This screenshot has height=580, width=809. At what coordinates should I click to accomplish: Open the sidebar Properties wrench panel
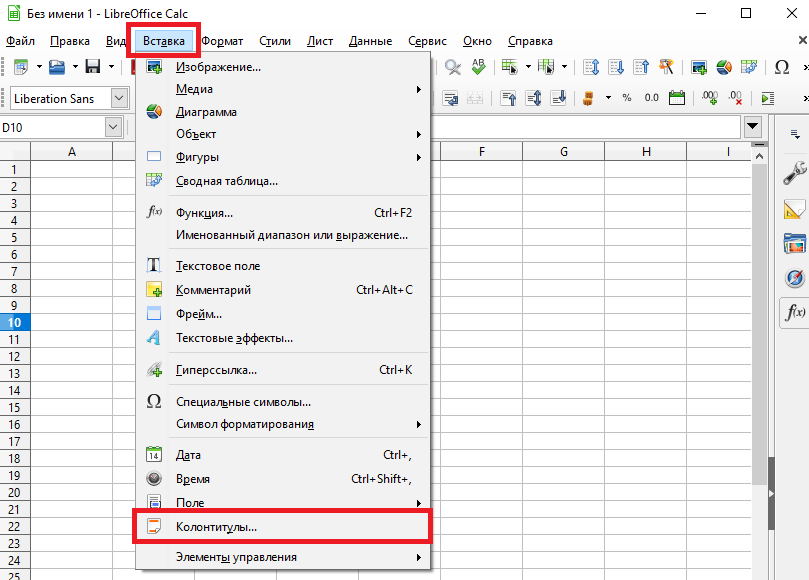[795, 172]
